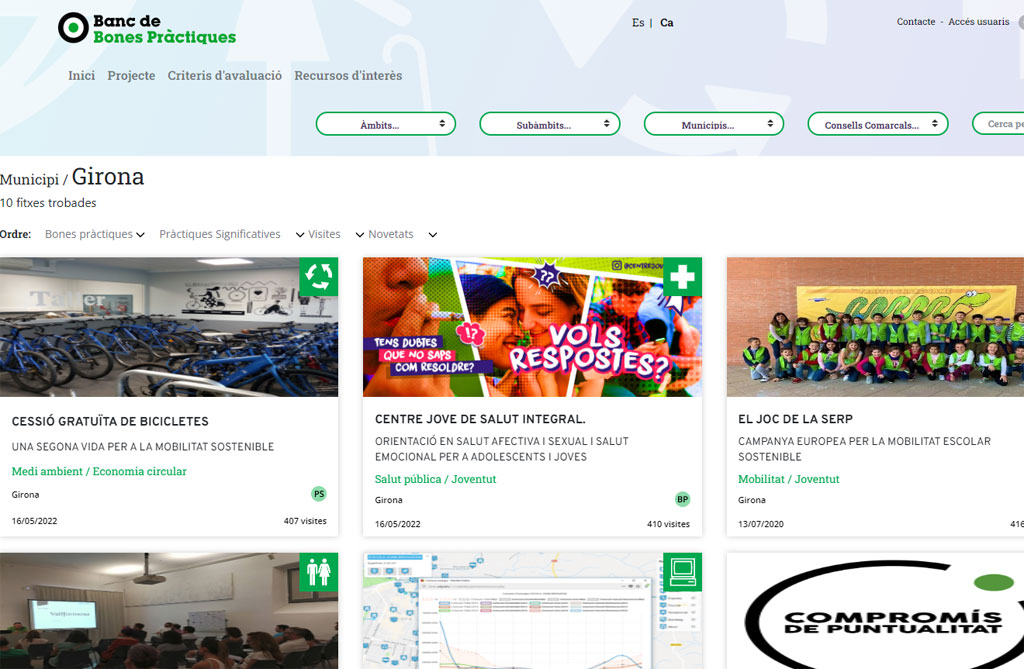
Task: Switch language to Spanish (Es)
Action: click(x=638, y=23)
